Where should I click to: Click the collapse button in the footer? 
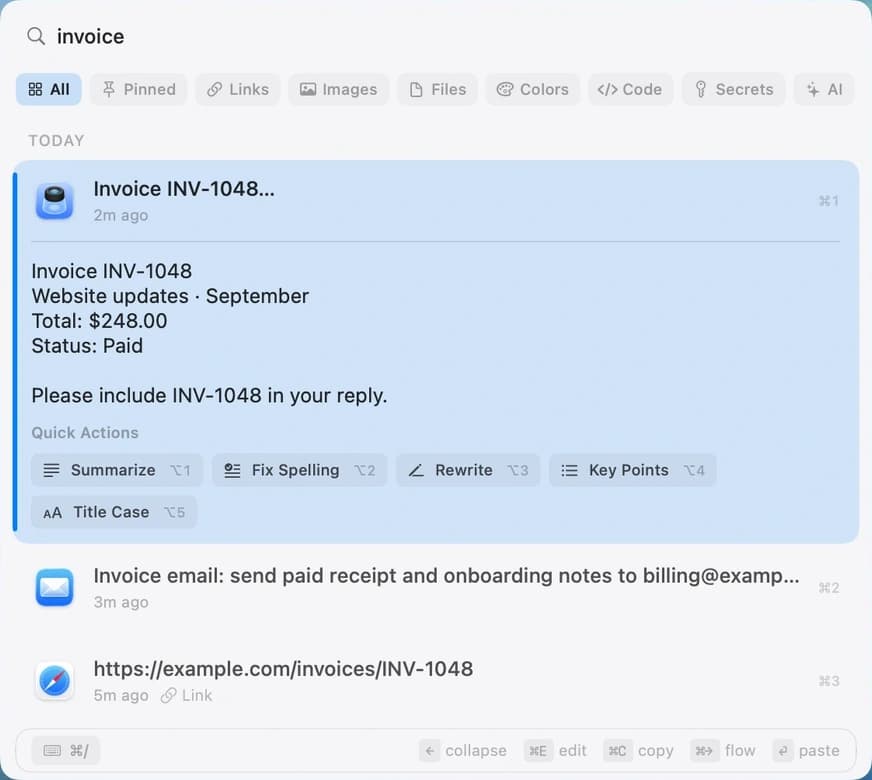(x=463, y=751)
